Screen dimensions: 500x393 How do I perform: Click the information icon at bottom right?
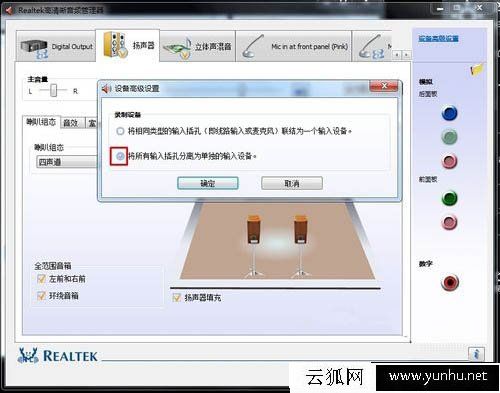click(477, 354)
